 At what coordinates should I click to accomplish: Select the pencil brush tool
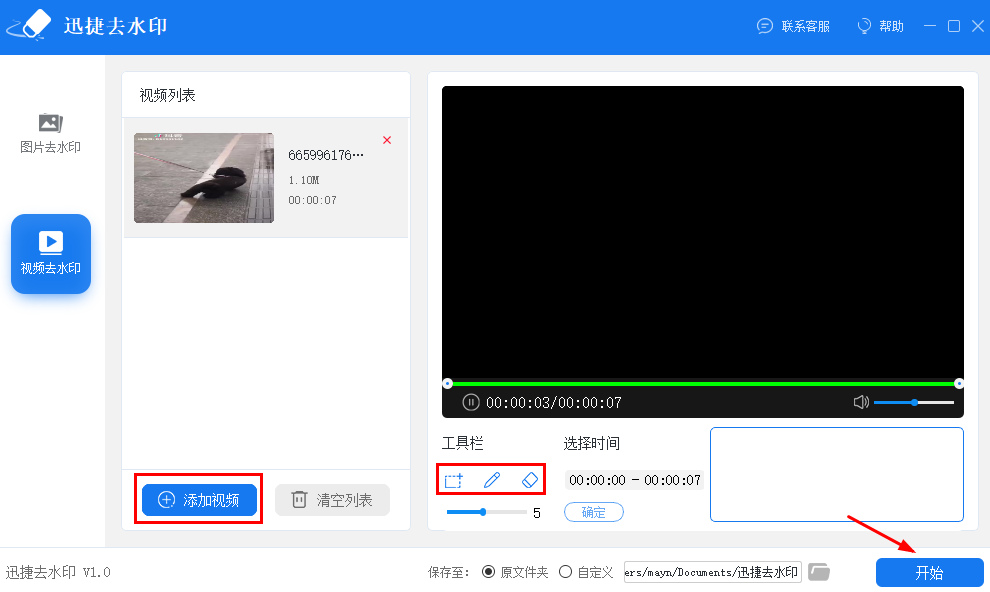492,480
